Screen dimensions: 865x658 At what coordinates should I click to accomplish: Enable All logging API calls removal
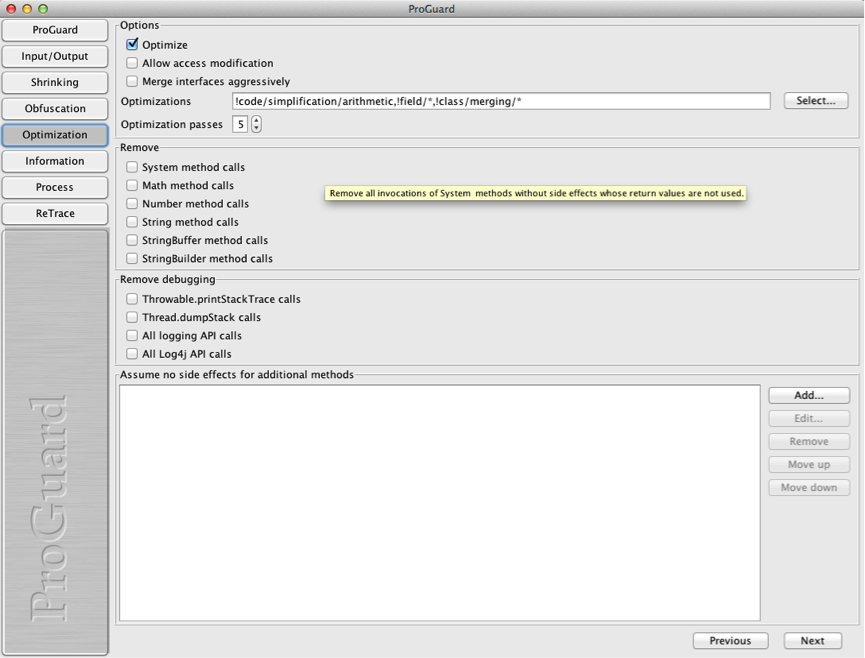click(132, 335)
